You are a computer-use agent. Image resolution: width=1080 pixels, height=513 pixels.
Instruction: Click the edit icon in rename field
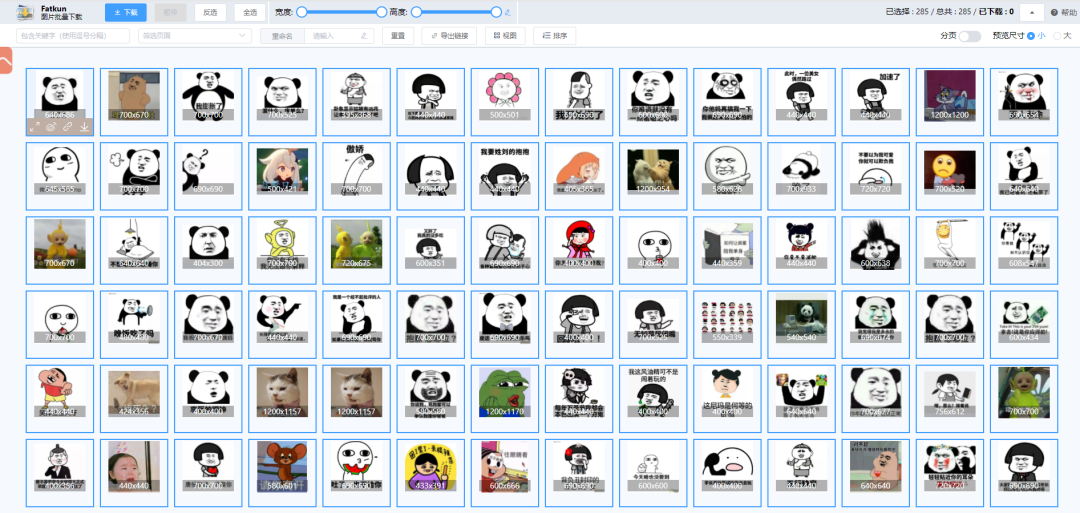[365, 35]
